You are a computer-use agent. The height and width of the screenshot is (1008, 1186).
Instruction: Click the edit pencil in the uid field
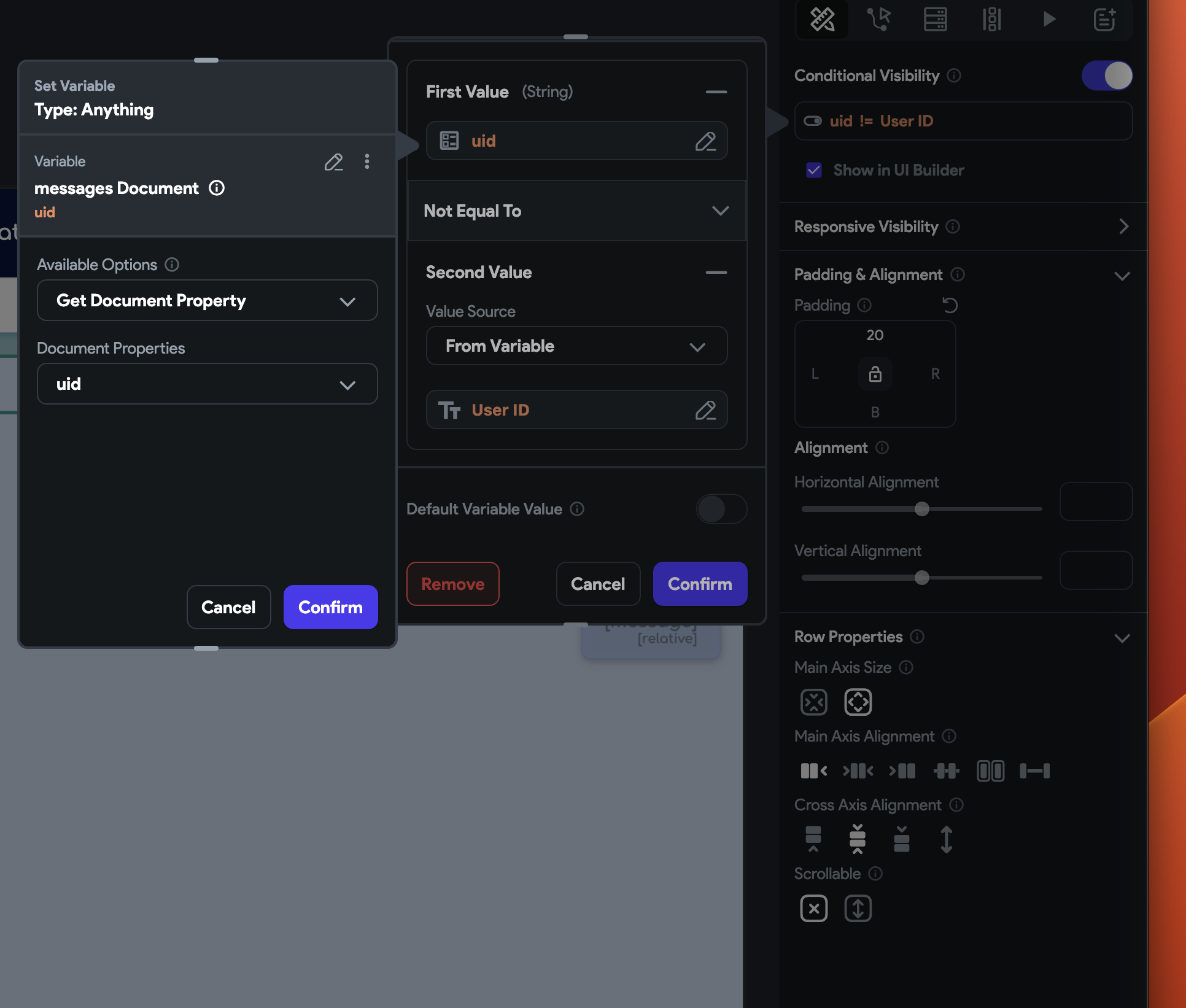705,141
